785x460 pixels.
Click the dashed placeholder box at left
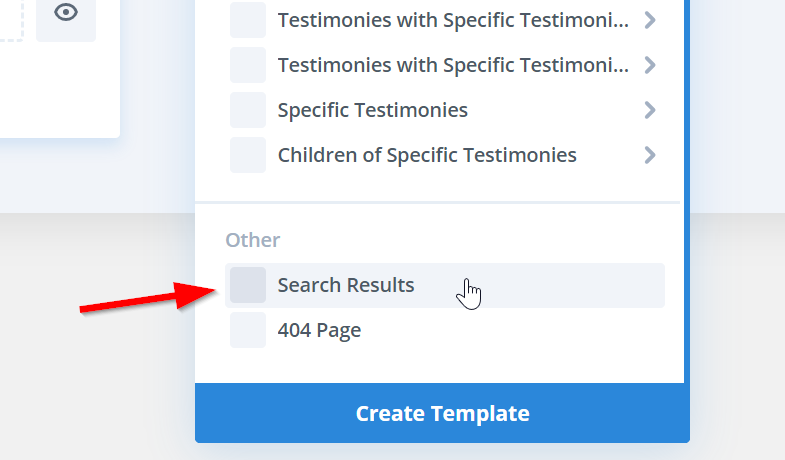pos(10,20)
